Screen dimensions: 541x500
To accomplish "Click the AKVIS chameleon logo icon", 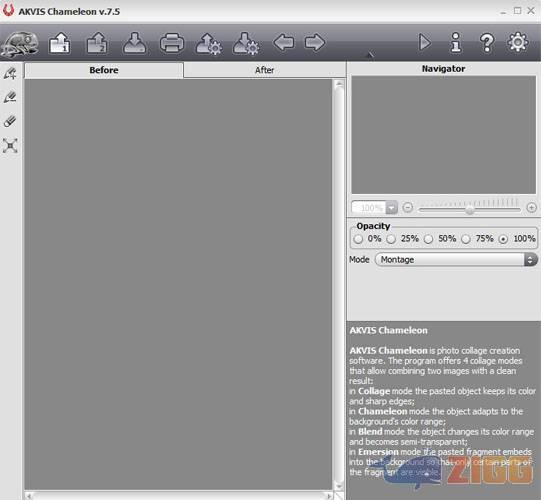I will (20, 44).
